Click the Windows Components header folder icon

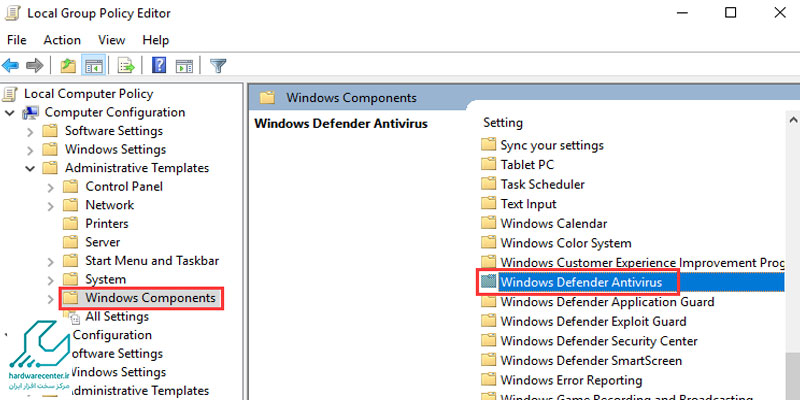[267, 97]
